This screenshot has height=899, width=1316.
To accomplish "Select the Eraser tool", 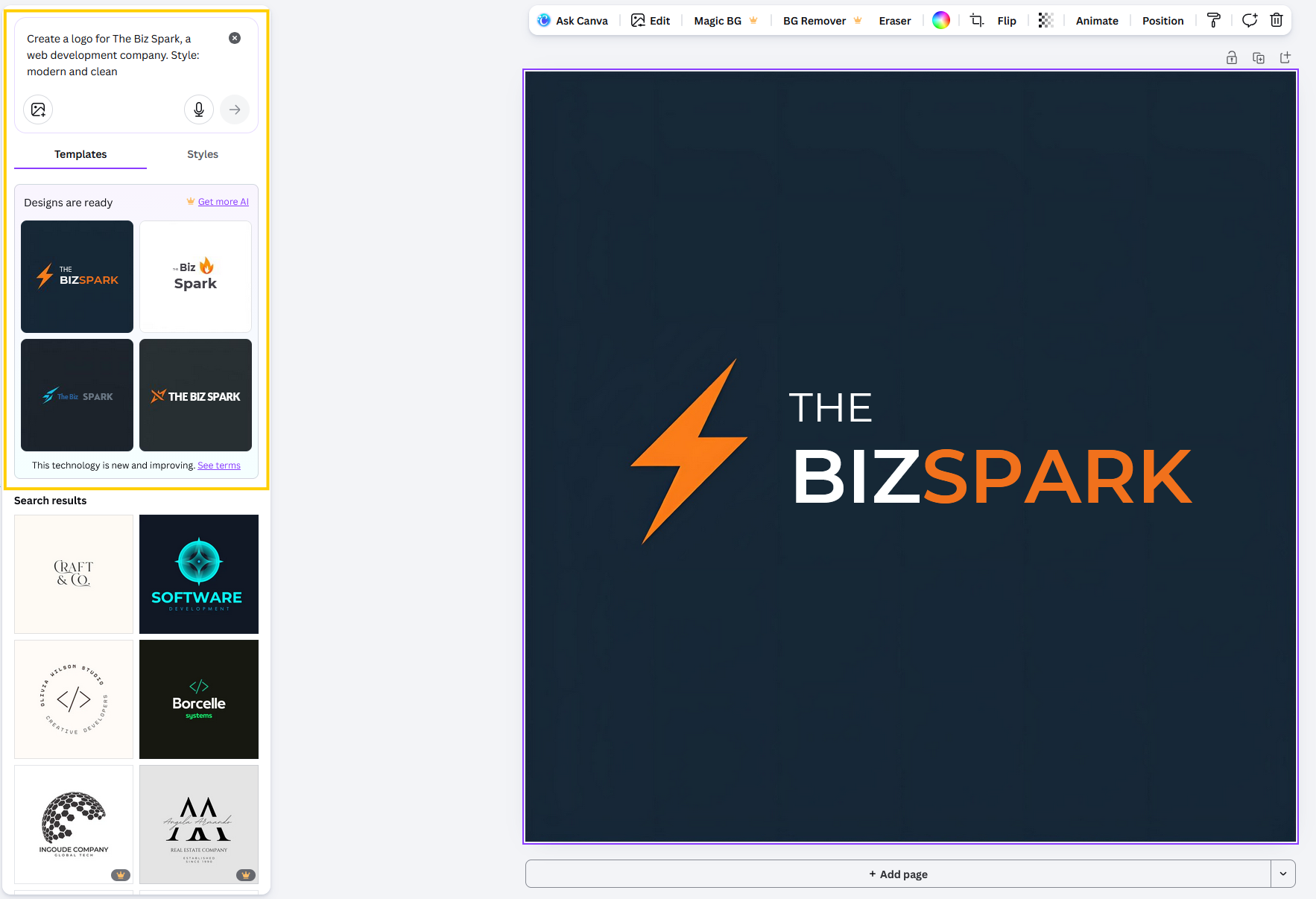I will (894, 20).
